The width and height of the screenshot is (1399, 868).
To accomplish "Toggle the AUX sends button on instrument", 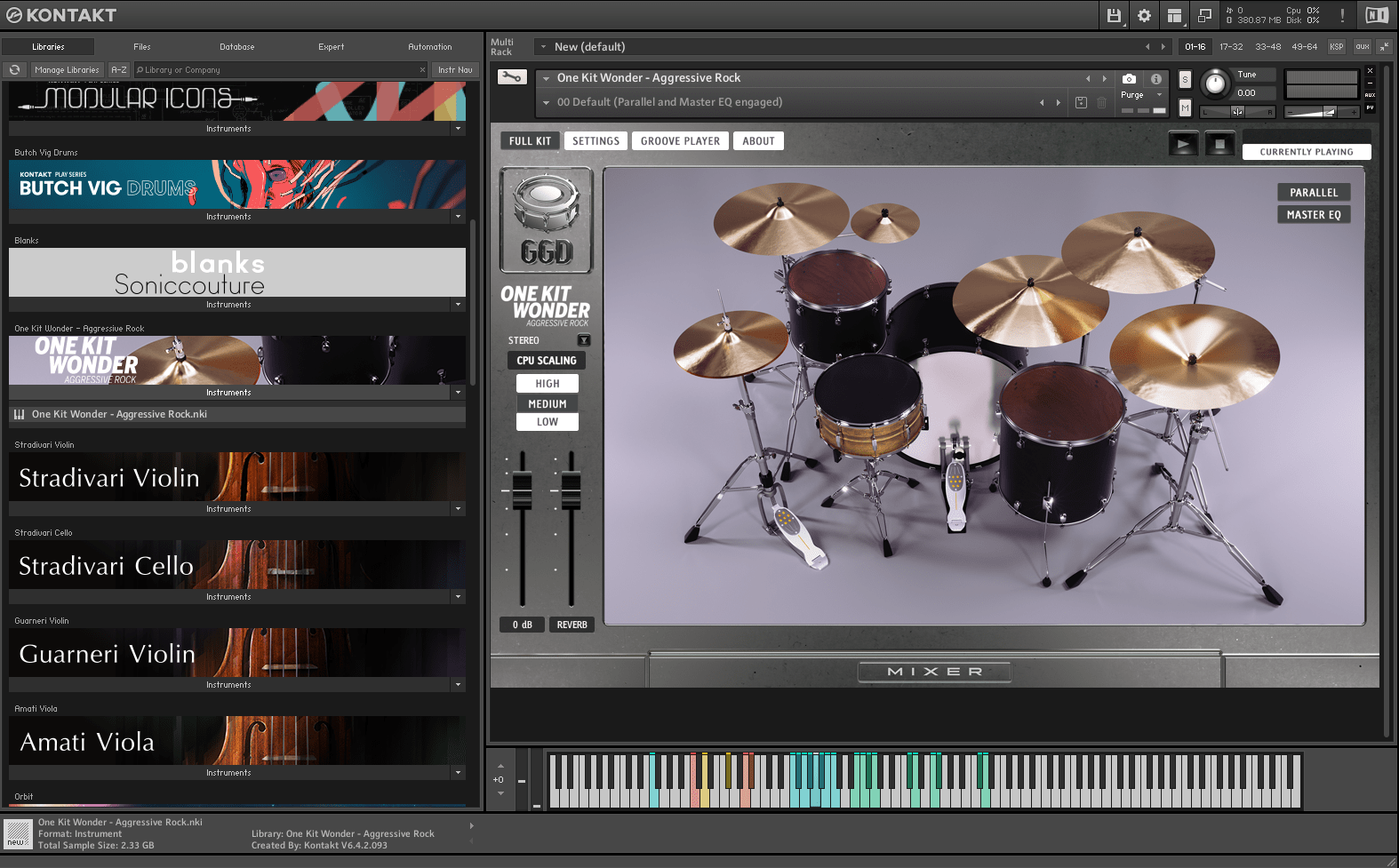I will pos(1370,95).
